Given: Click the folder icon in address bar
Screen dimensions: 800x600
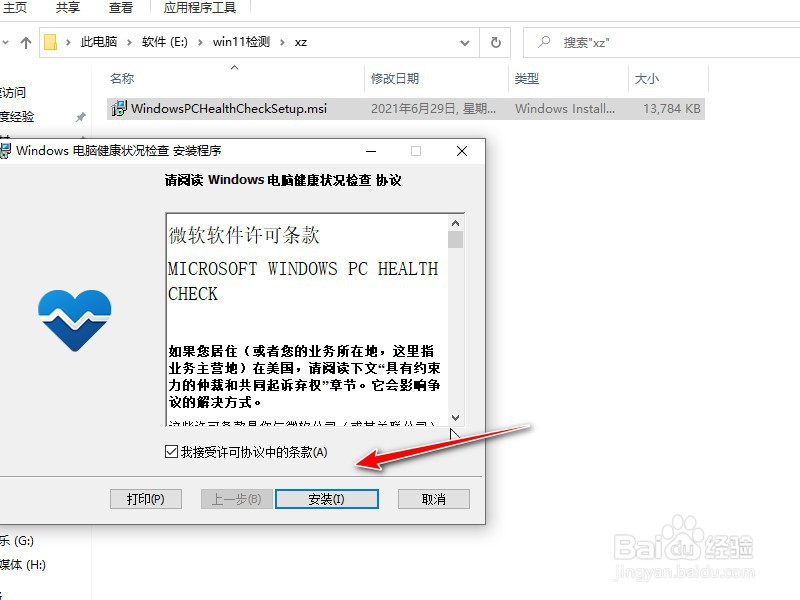Looking at the screenshot, I should coord(51,42).
